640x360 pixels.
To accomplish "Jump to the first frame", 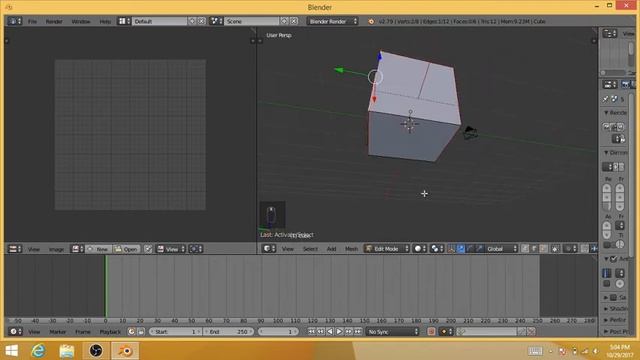I will pos(311,332).
